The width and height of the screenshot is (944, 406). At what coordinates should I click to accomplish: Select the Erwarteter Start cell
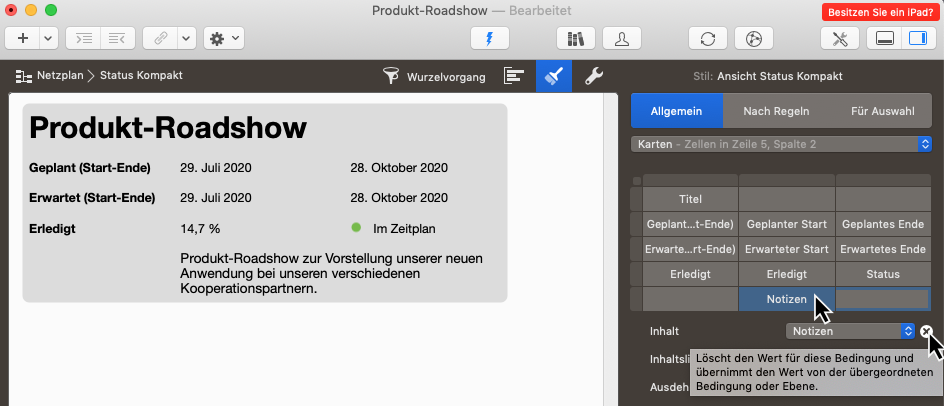pos(786,249)
